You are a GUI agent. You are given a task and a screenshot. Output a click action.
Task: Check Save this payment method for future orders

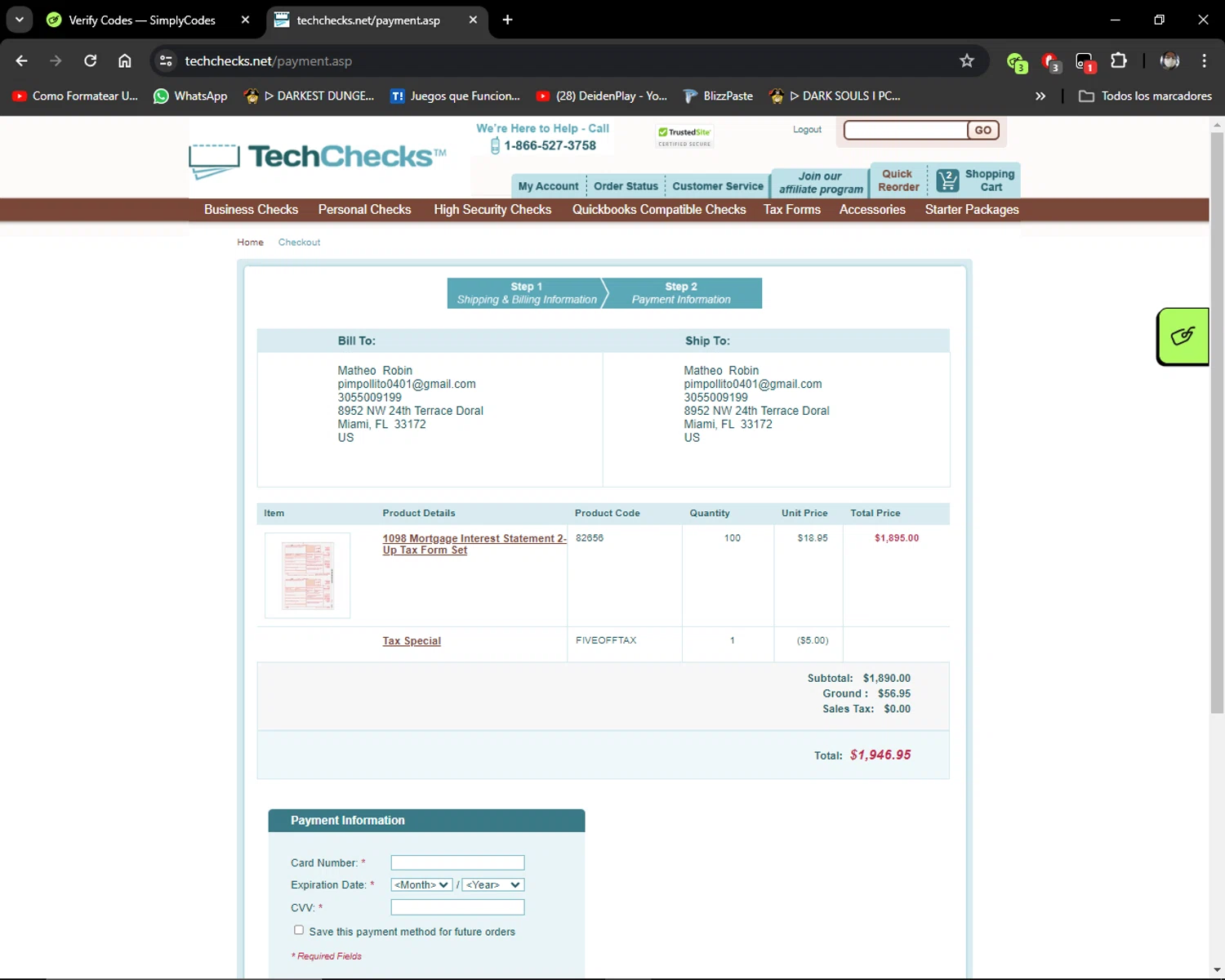pos(299,930)
